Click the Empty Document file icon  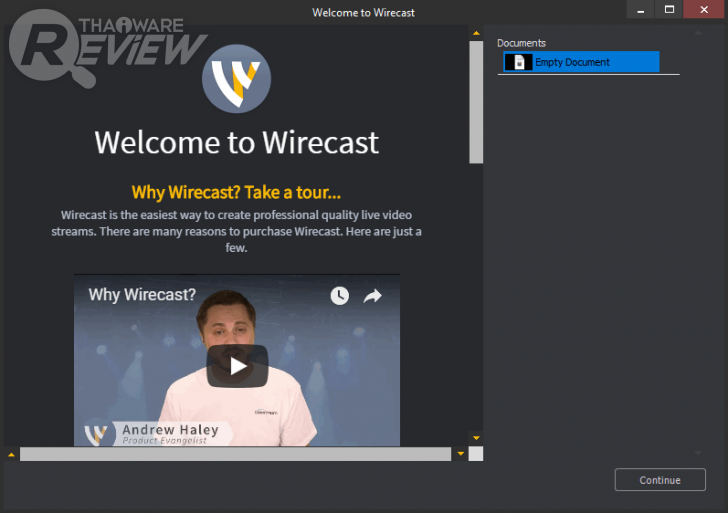pos(519,62)
